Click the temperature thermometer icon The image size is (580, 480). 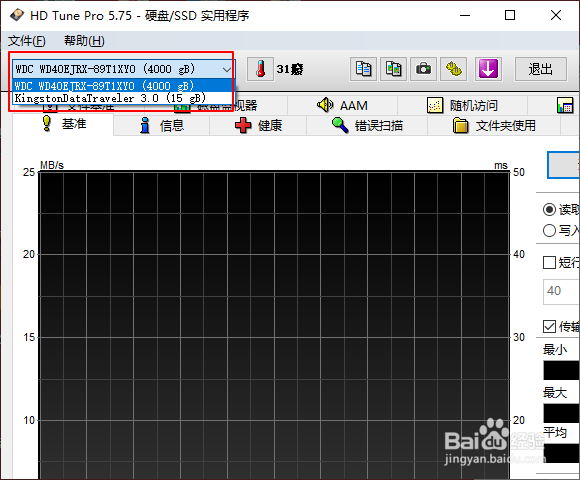(260, 69)
